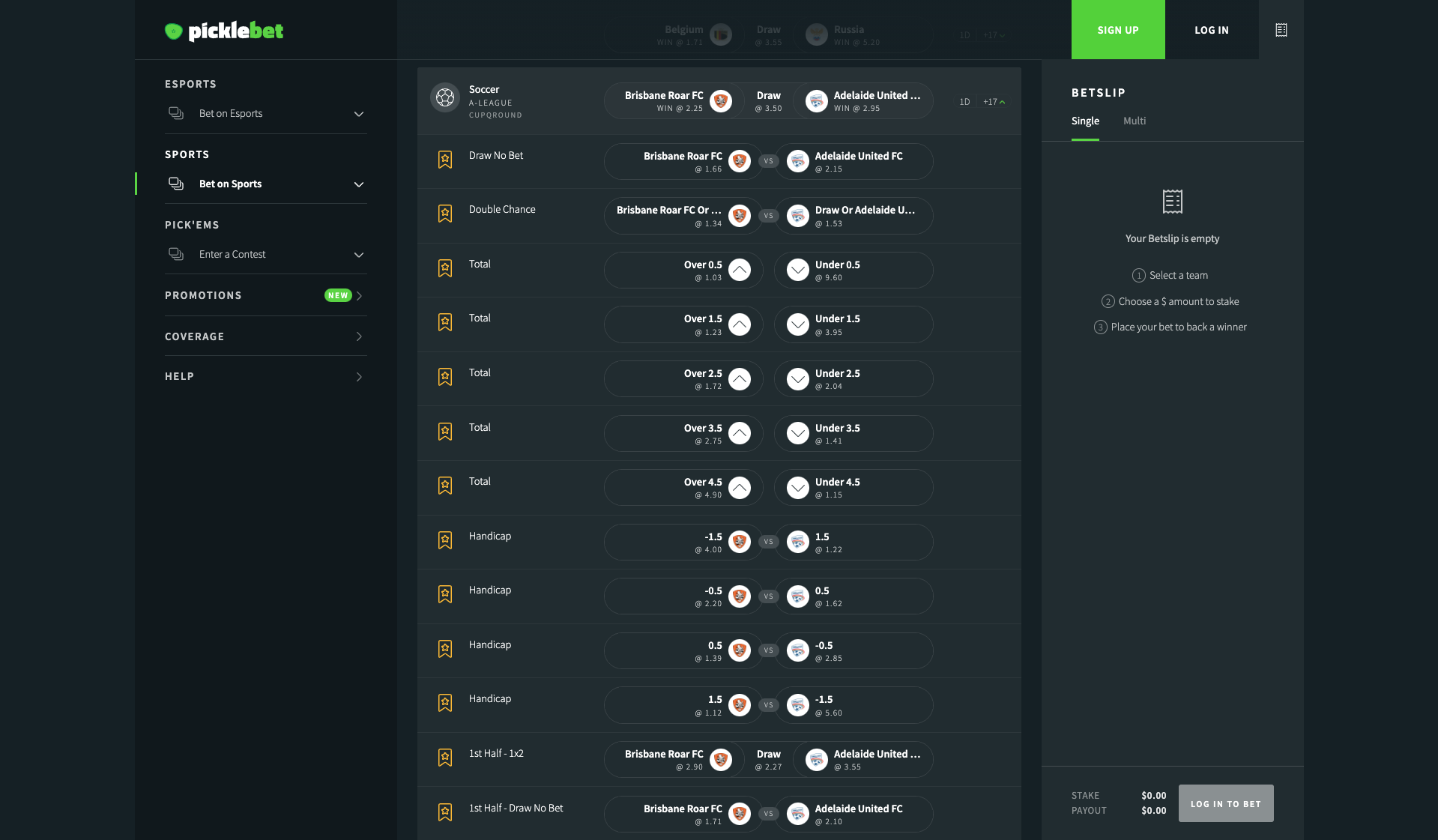This screenshot has width=1438, height=840.
Task: Select Brisbane 1.5 handicap @ 1.12
Action: click(x=683, y=705)
